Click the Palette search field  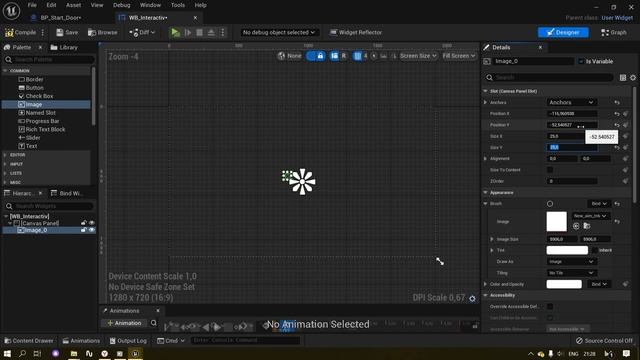(x=49, y=60)
